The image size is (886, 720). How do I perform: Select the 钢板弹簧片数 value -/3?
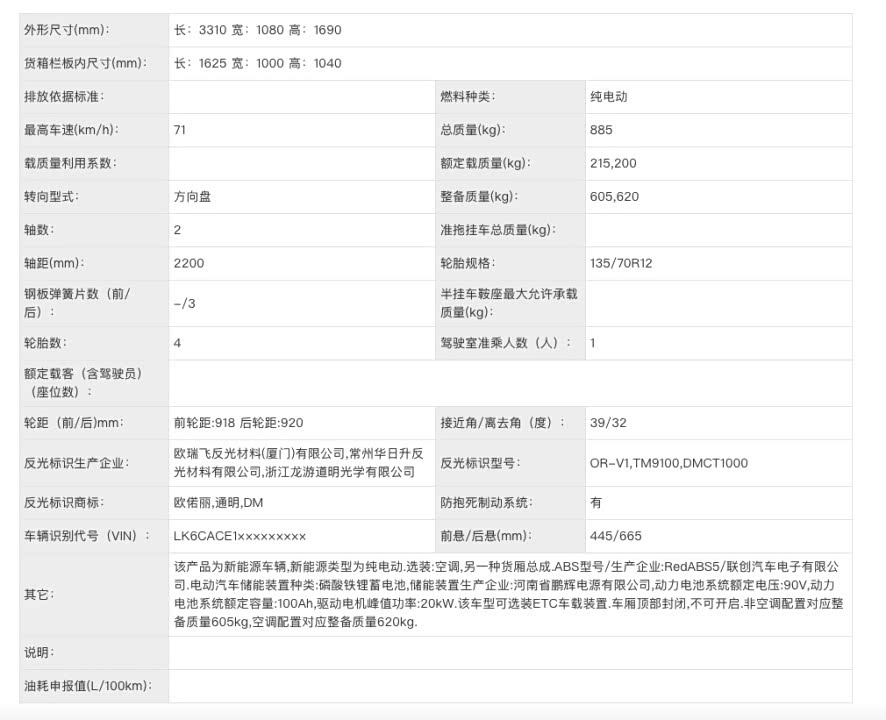(x=184, y=303)
